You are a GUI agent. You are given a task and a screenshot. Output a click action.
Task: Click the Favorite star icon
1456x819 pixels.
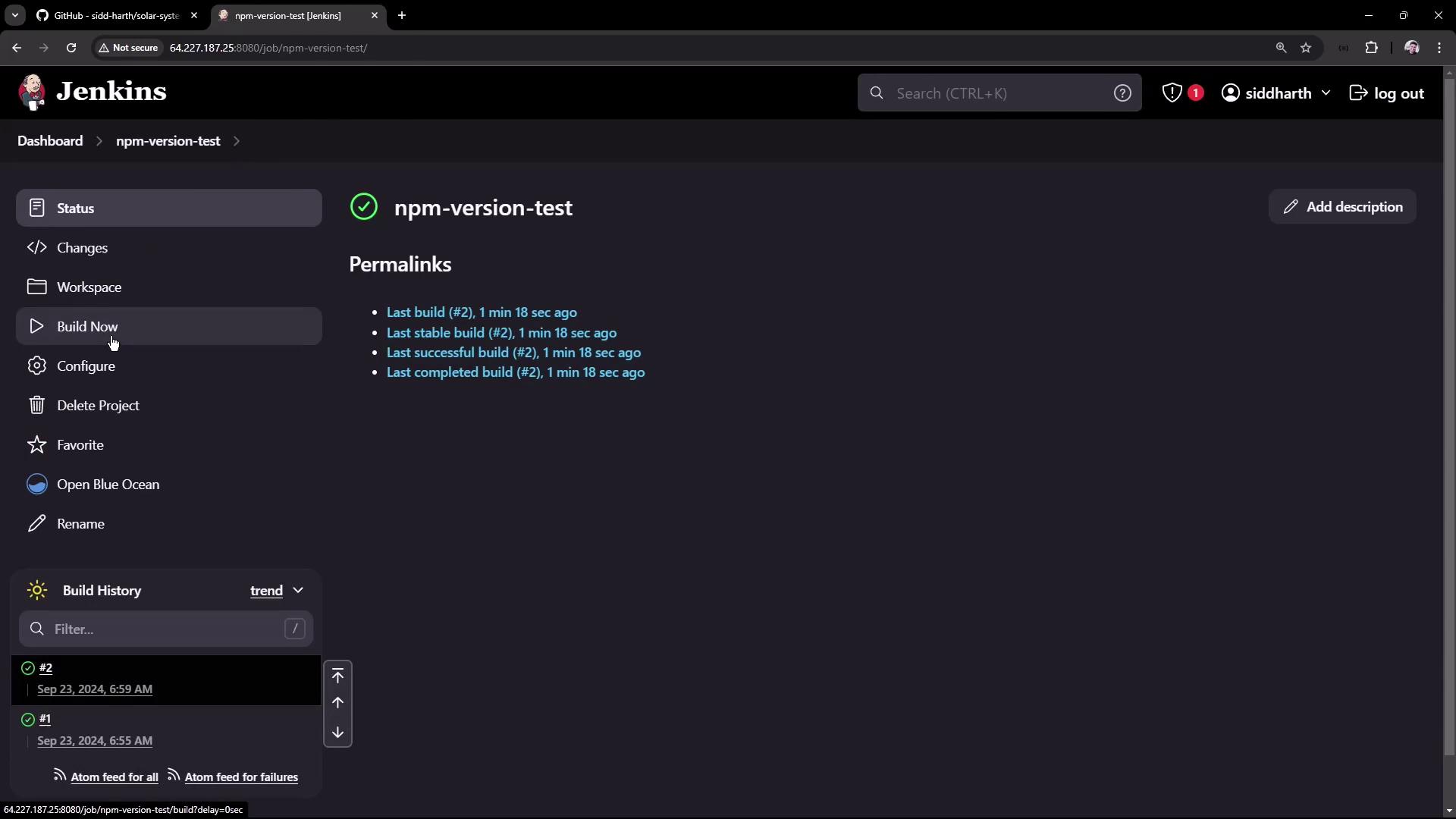click(36, 445)
